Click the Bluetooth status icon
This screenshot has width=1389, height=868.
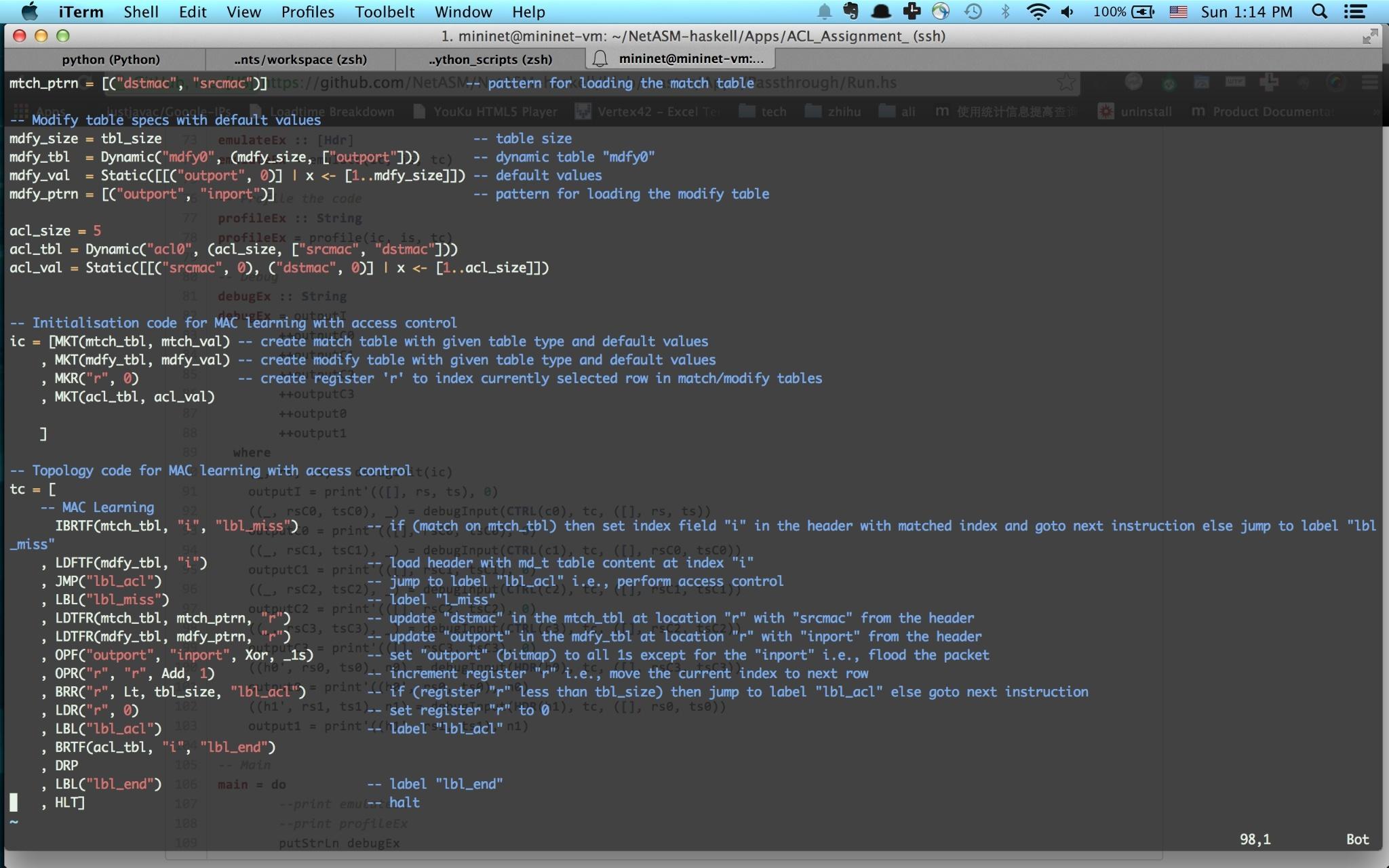(x=1005, y=12)
